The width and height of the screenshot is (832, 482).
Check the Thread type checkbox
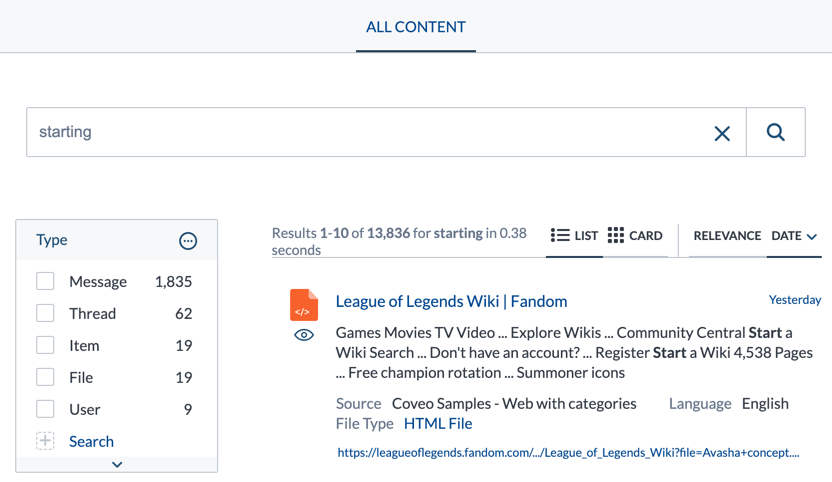[45, 313]
